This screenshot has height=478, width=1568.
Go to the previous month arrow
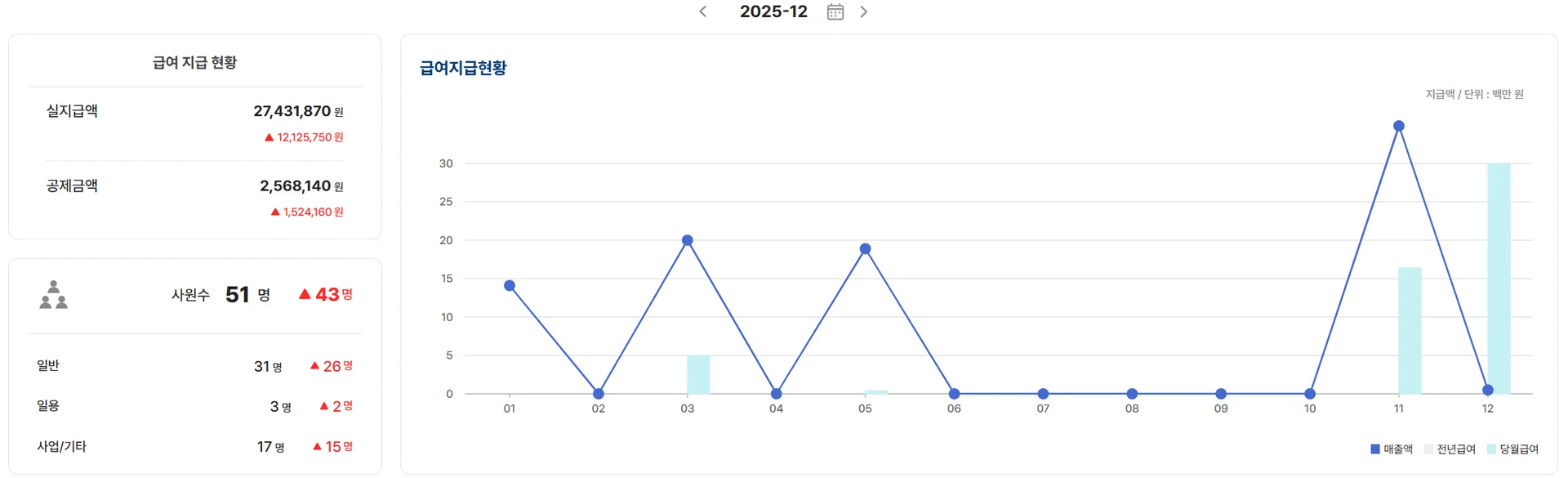click(x=703, y=11)
